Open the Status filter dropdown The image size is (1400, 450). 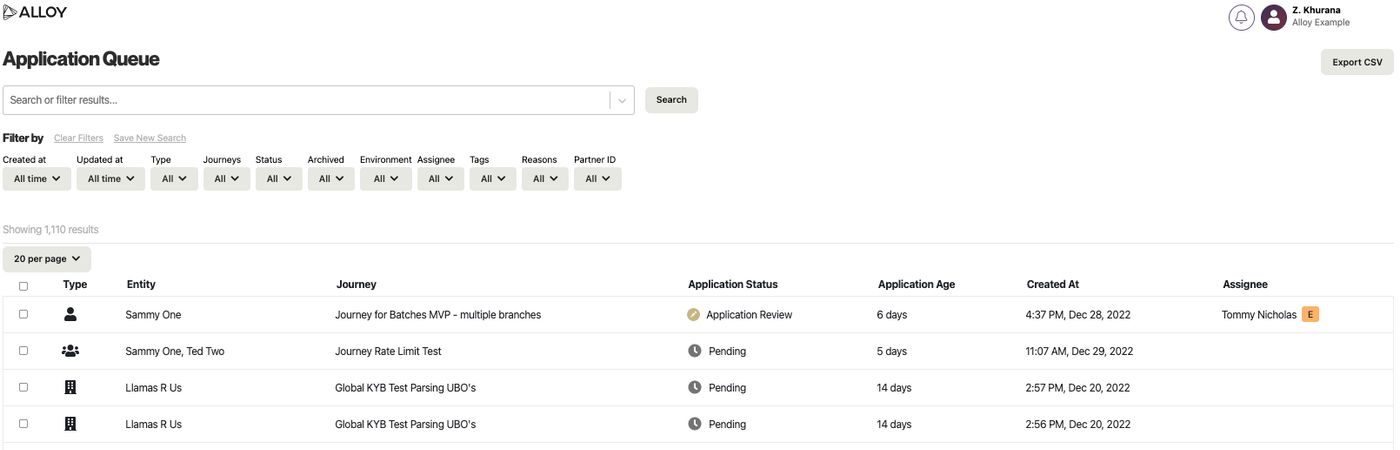(x=278, y=179)
